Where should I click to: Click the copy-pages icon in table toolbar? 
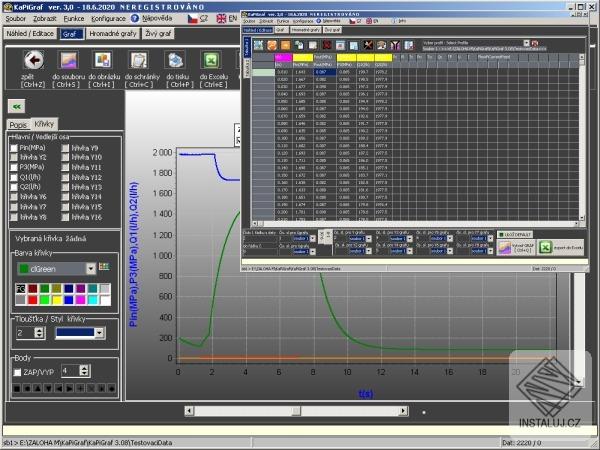tap(299, 45)
